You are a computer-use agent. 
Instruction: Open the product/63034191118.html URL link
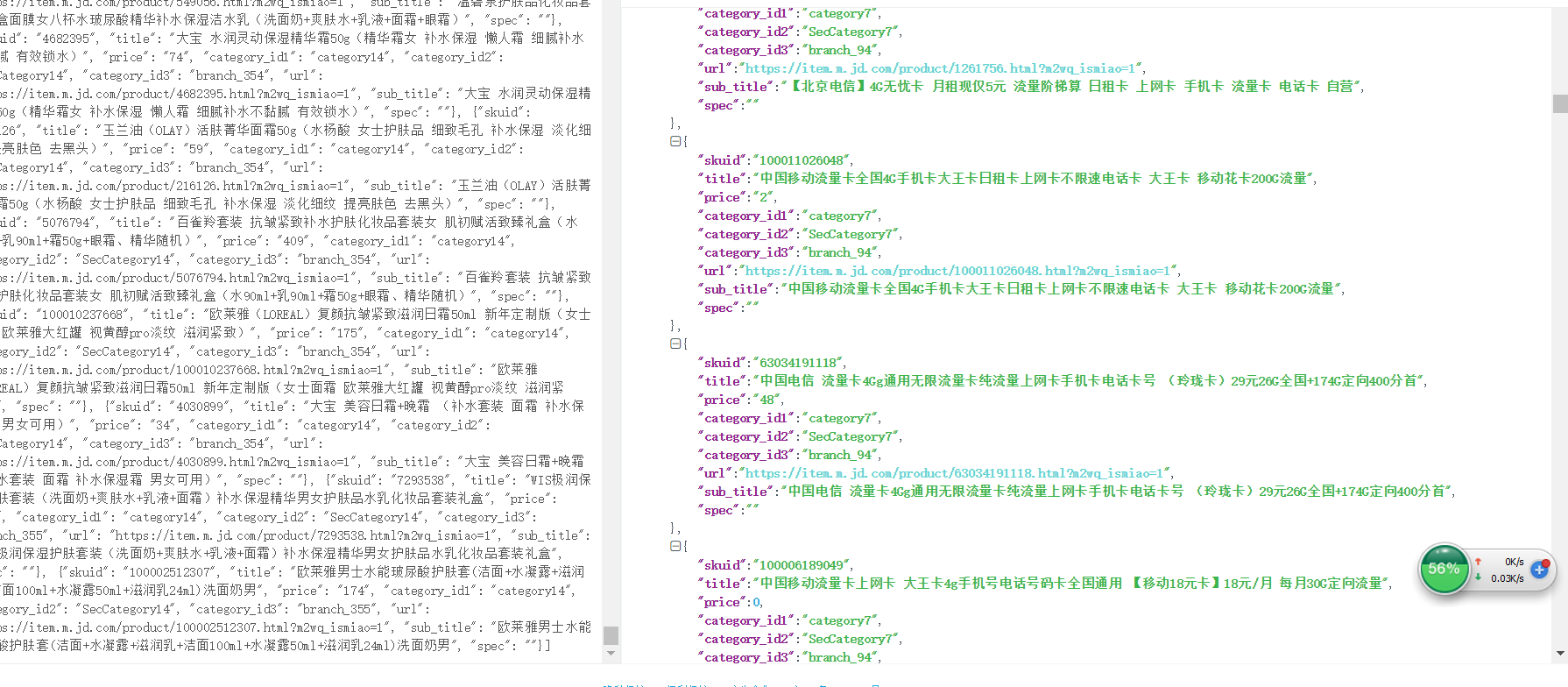tap(955, 473)
